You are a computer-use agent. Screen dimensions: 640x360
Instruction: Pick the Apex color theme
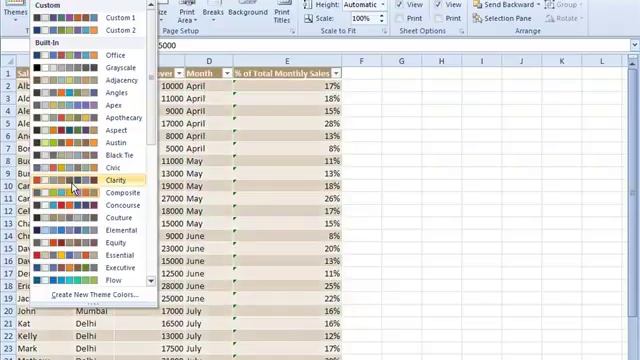[89, 105]
